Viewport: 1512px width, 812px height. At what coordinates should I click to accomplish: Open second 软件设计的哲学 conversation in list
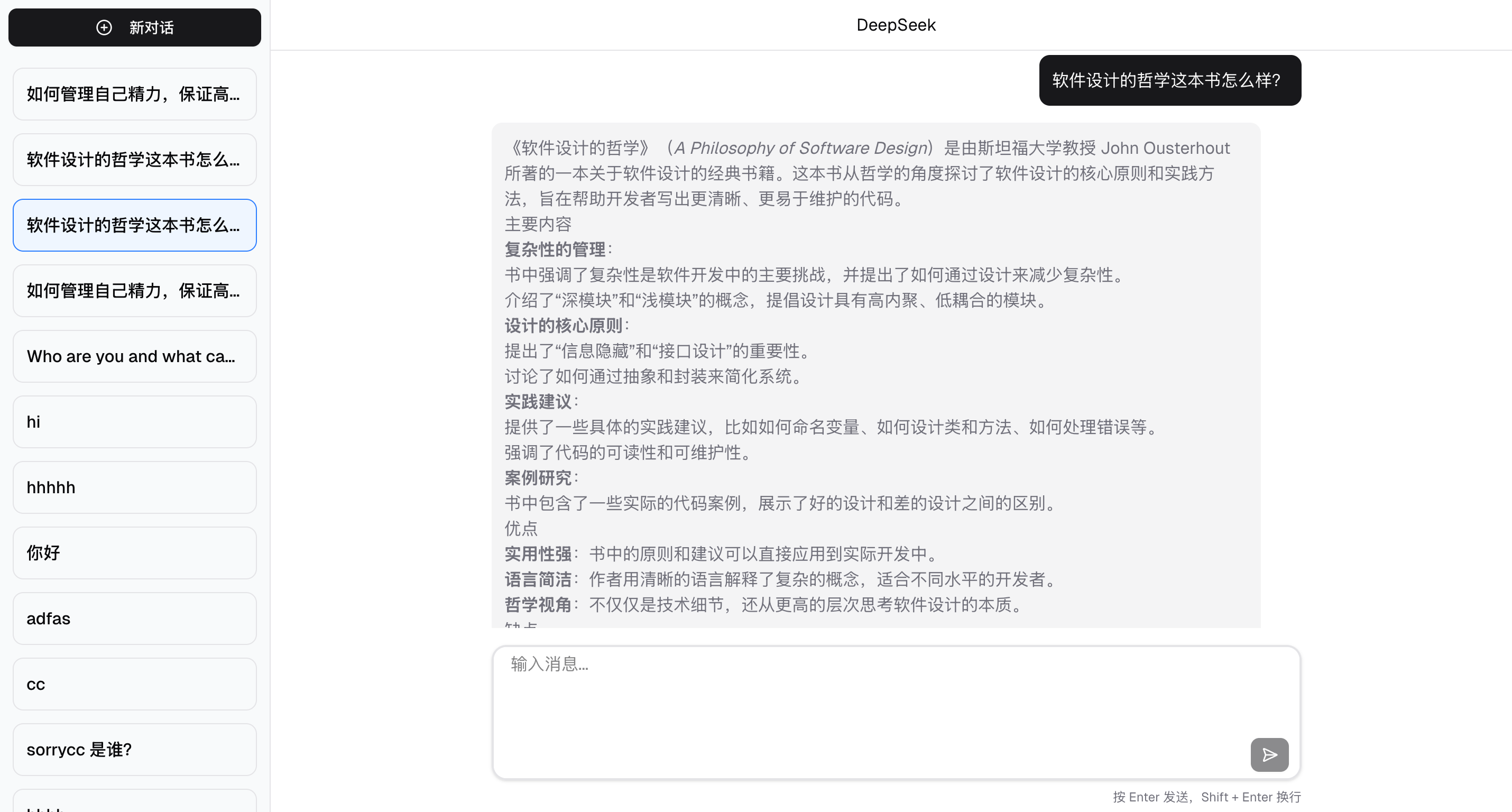pyautogui.click(x=134, y=160)
